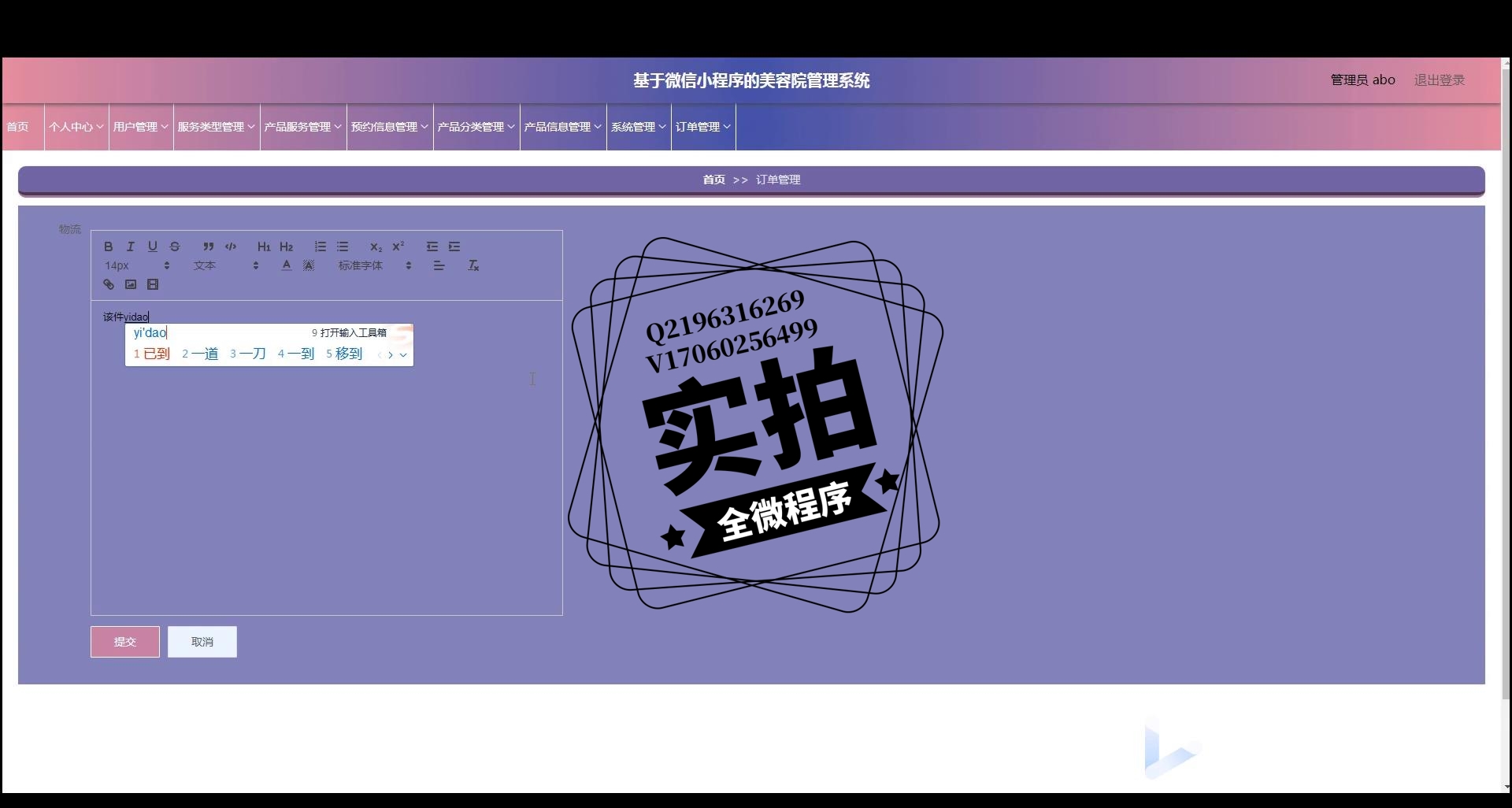Insert a blockquote

(208, 246)
